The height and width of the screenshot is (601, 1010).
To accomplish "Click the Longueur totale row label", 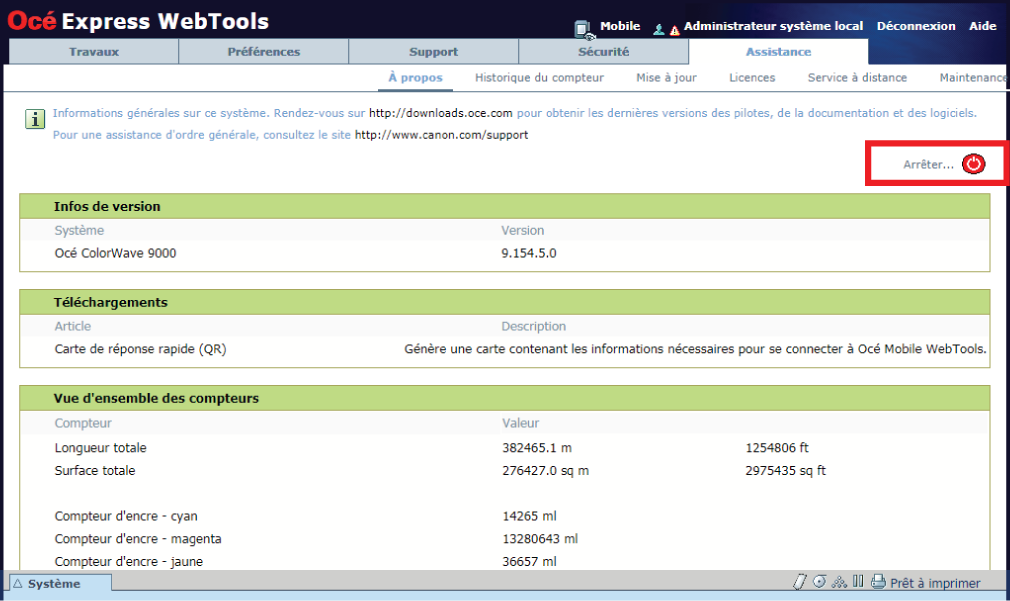I will (x=100, y=447).
